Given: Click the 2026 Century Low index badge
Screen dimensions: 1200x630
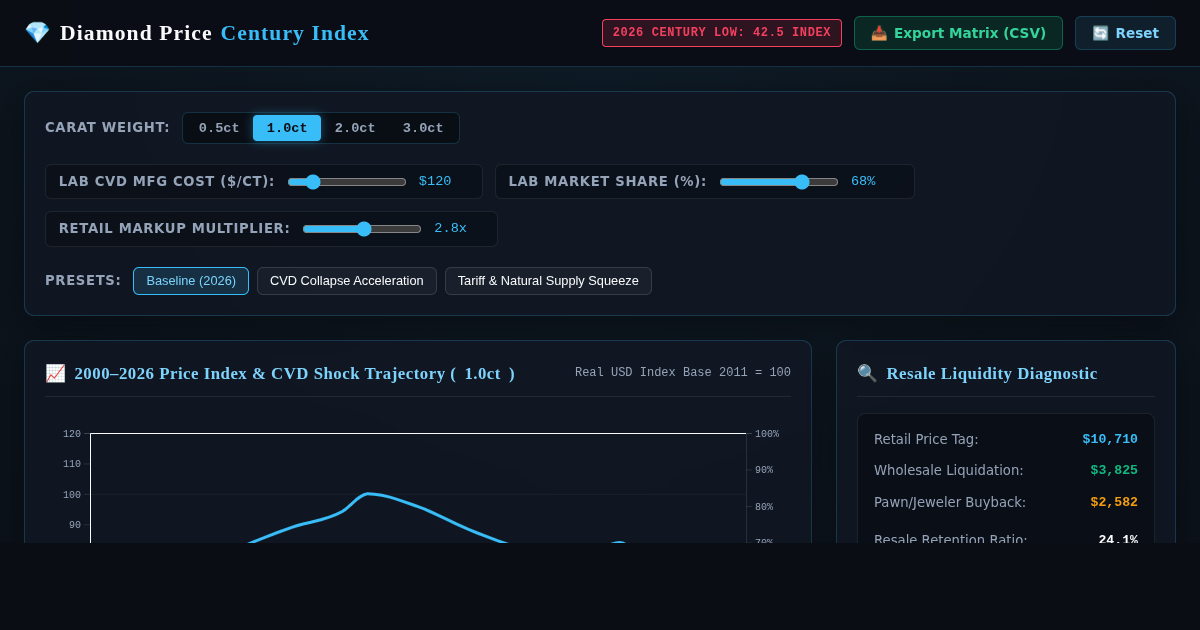Looking at the screenshot, I should [x=722, y=33].
